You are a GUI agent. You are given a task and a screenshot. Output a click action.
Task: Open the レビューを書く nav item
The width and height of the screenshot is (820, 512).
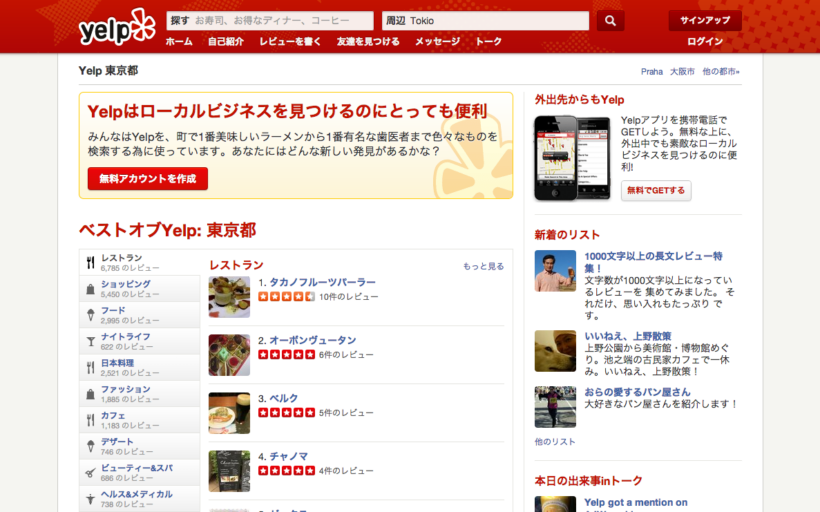pos(289,42)
